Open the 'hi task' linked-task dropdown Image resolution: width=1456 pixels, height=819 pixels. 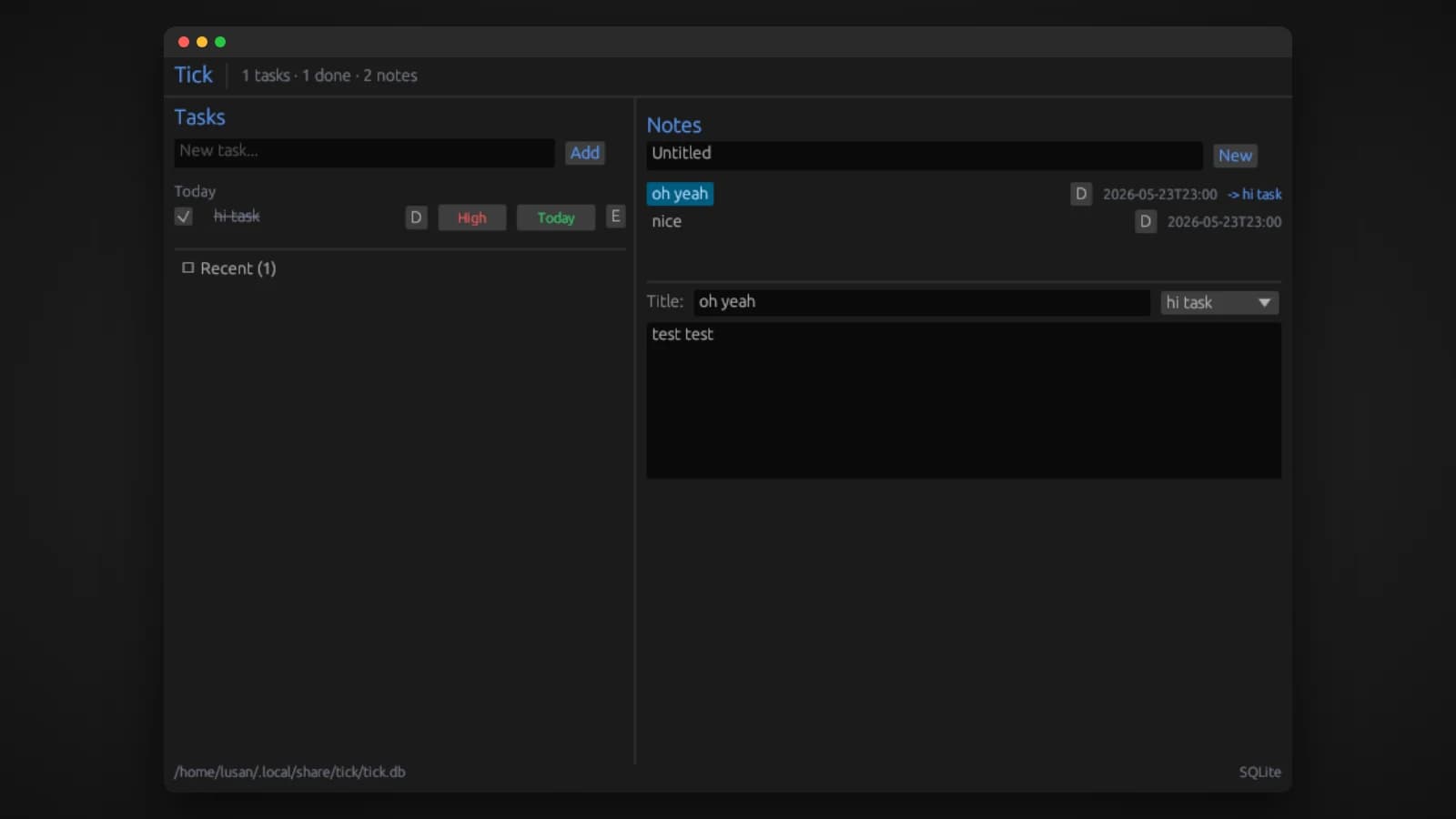[x=1219, y=302]
